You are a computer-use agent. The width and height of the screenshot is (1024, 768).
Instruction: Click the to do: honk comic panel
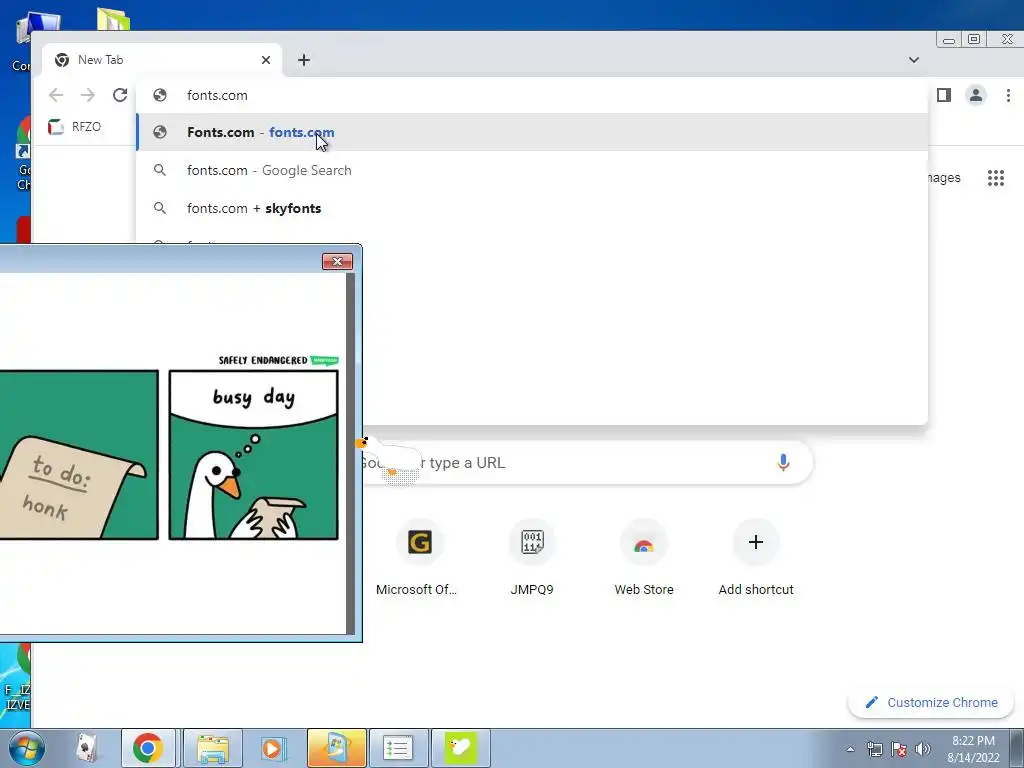pyautogui.click(x=79, y=455)
